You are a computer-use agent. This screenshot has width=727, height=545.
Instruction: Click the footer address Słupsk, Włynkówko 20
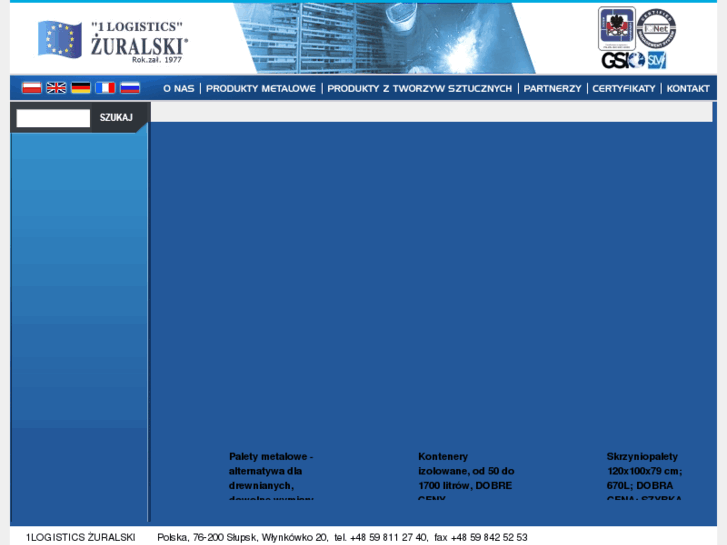242,537
